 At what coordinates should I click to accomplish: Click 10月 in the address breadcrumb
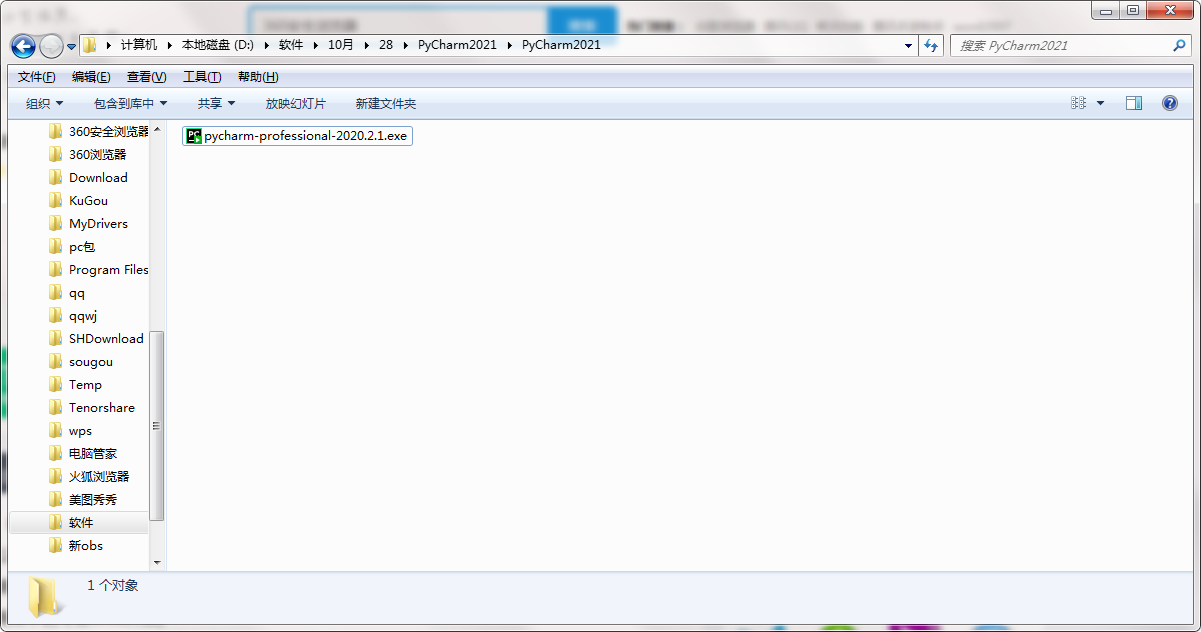pyautogui.click(x=341, y=45)
